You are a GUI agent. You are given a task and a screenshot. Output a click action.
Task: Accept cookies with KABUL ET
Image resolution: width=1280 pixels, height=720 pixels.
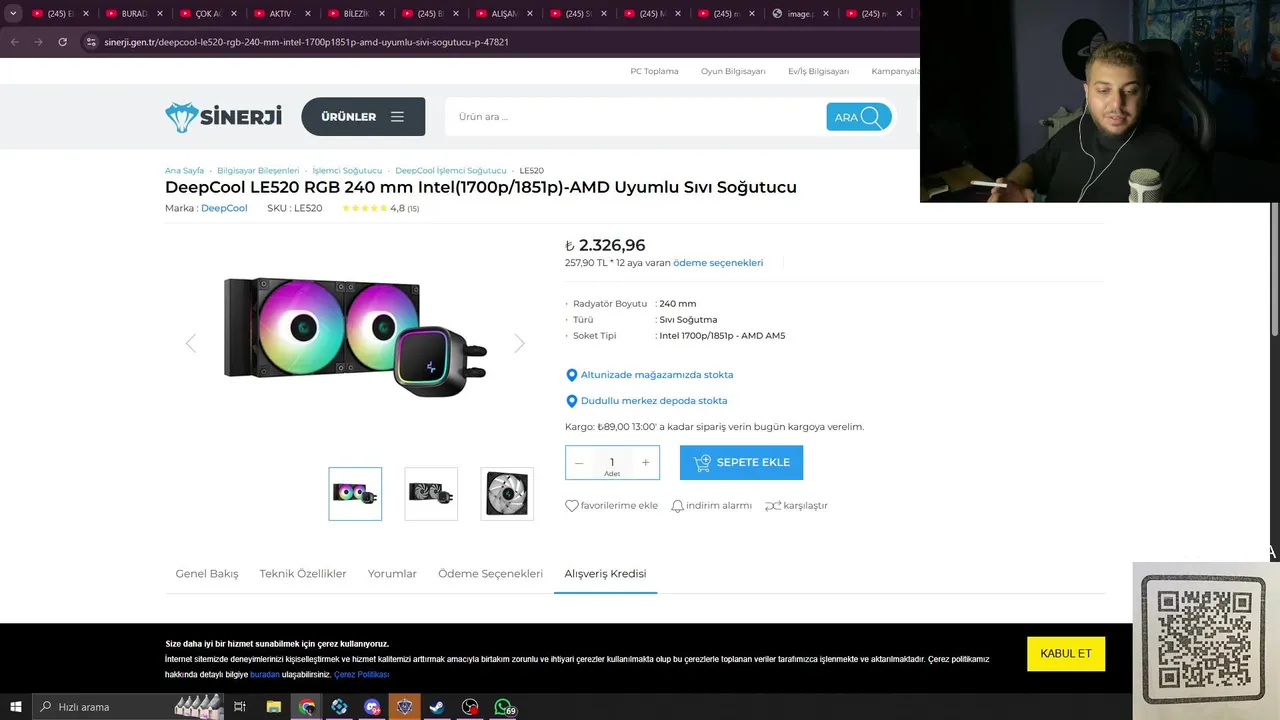(x=1066, y=654)
